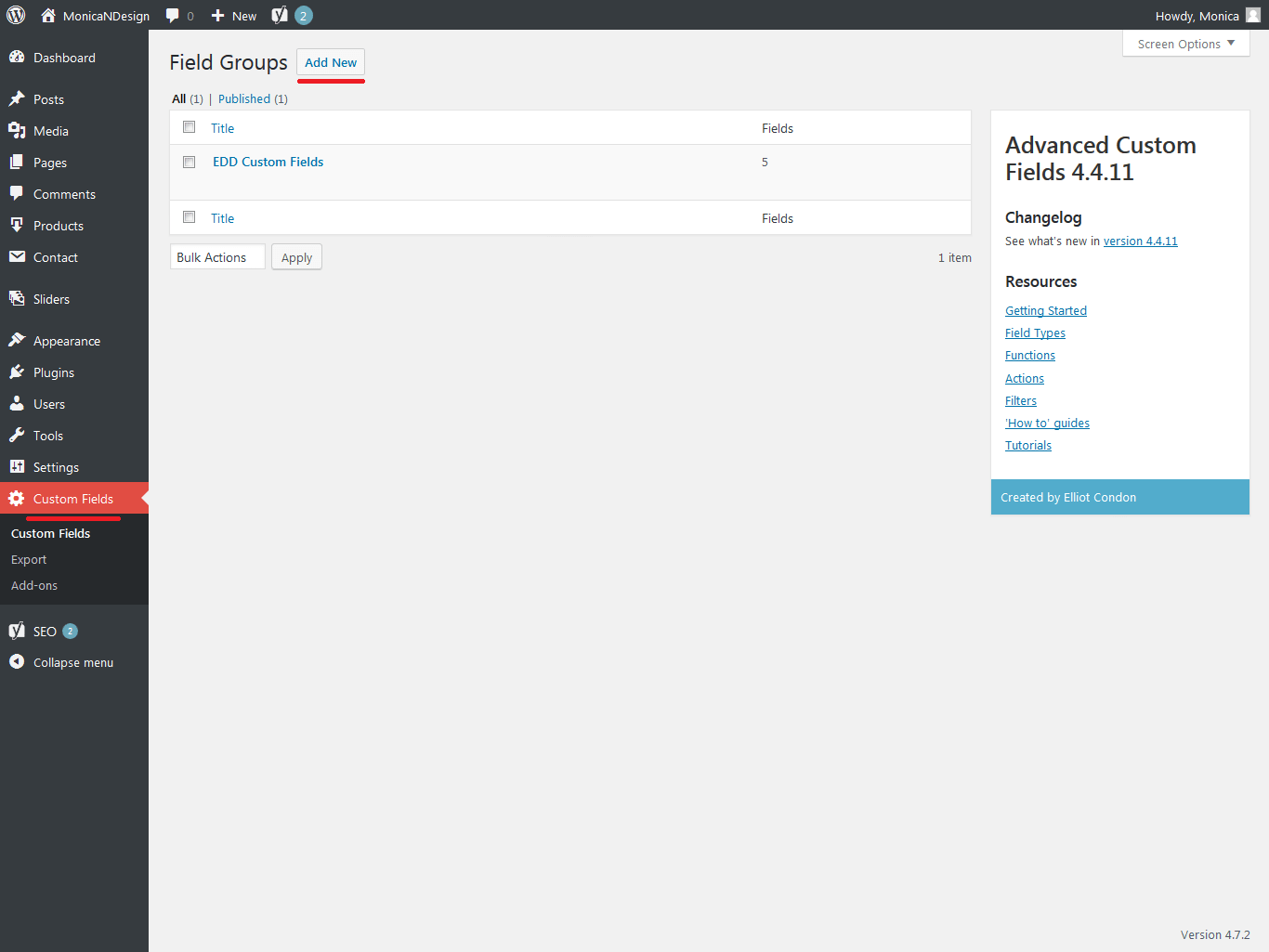
Task: Check the select-all box in table footer
Action: point(190,217)
